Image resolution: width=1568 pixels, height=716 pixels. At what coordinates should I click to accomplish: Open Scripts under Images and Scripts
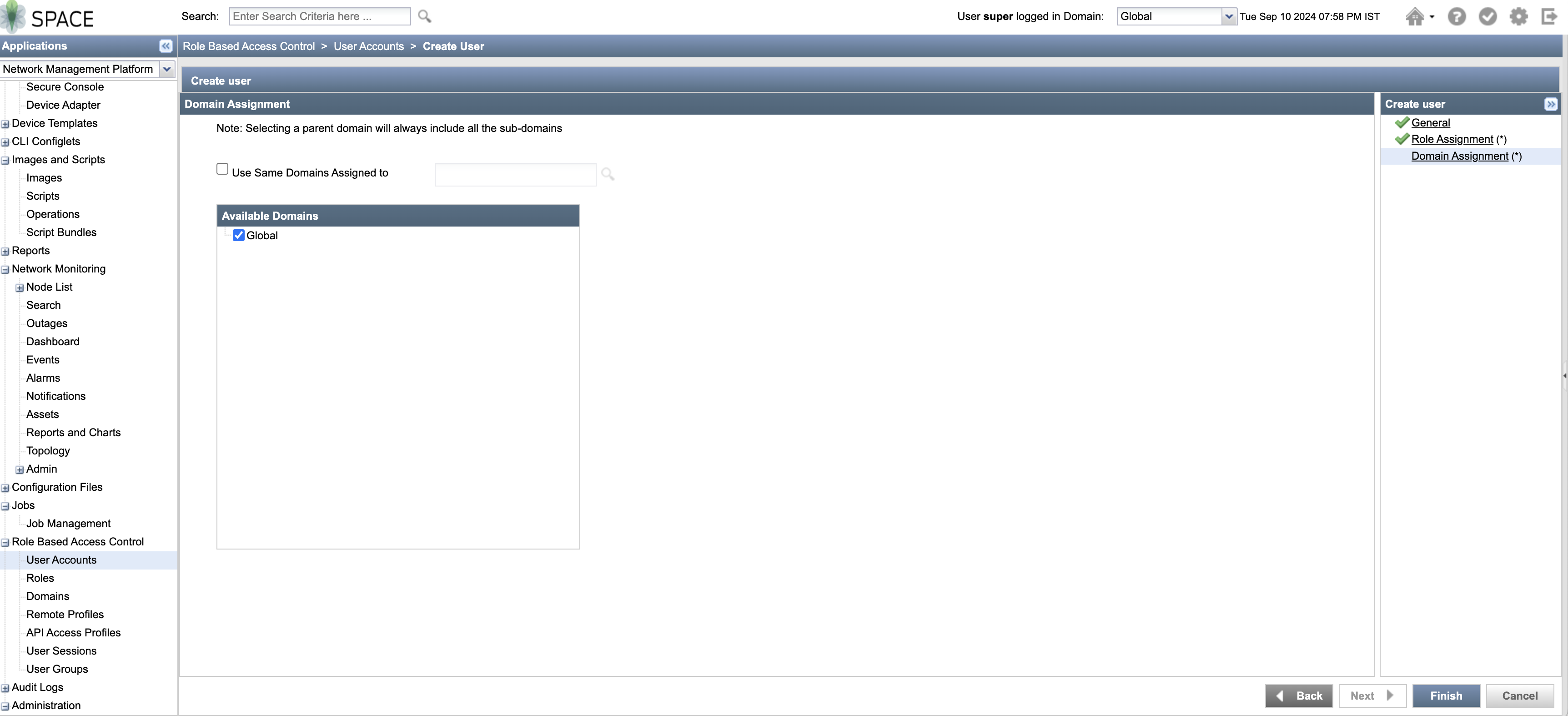(43, 196)
